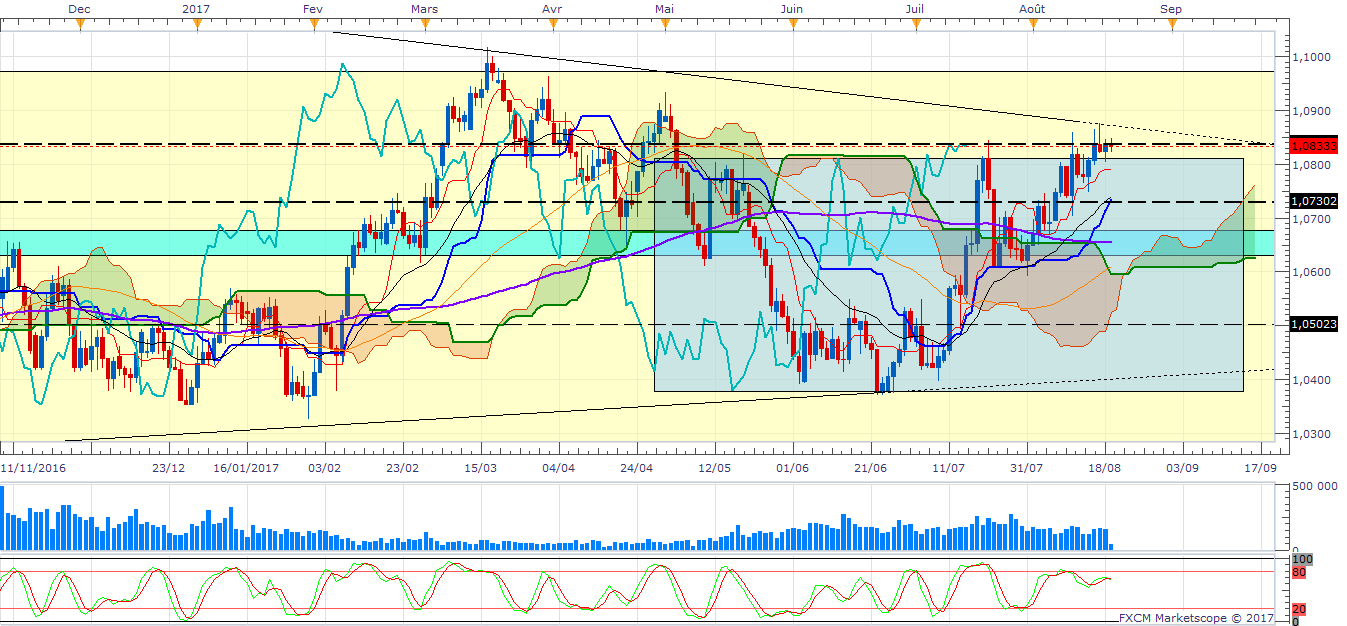Click the orange marker under Mars

point(427,24)
